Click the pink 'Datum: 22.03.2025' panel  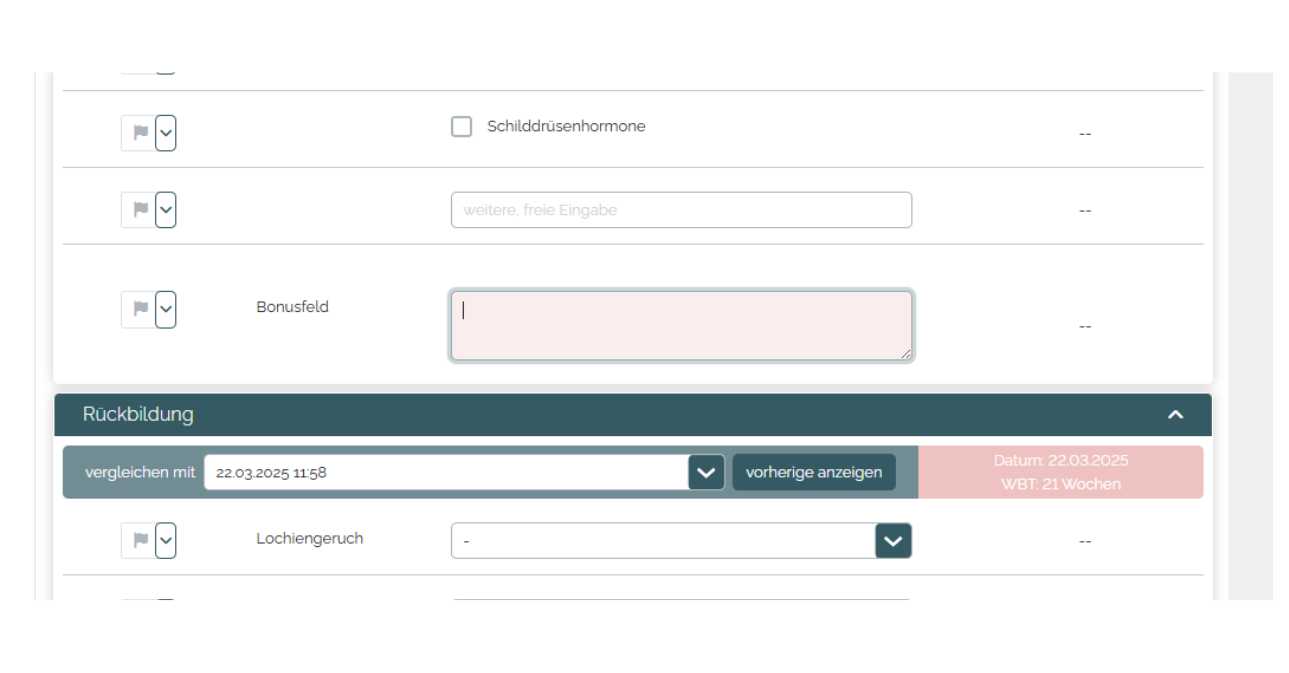[x=1060, y=472]
